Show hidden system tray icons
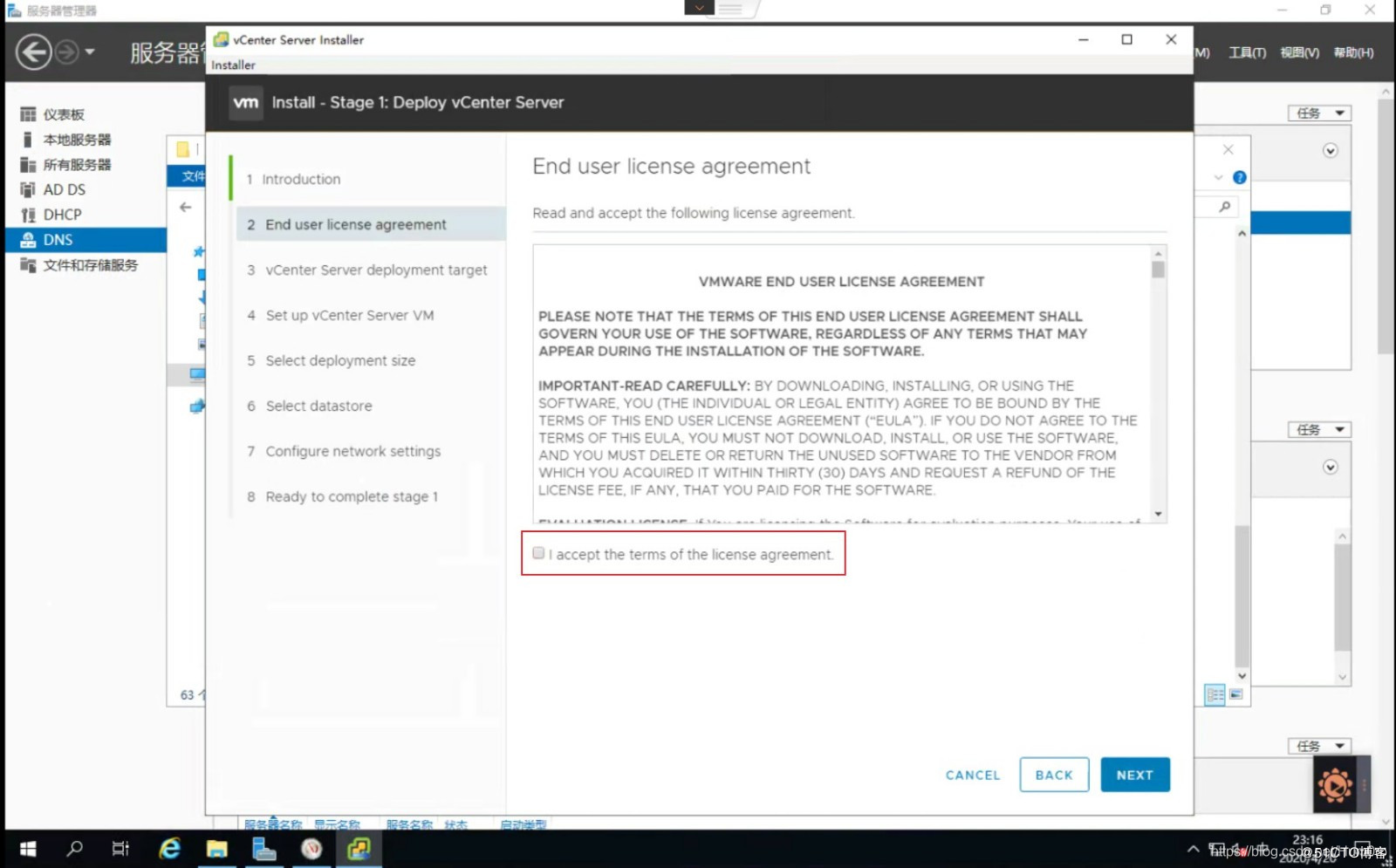This screenshot has width=1396, height=868. point(1193,849)
